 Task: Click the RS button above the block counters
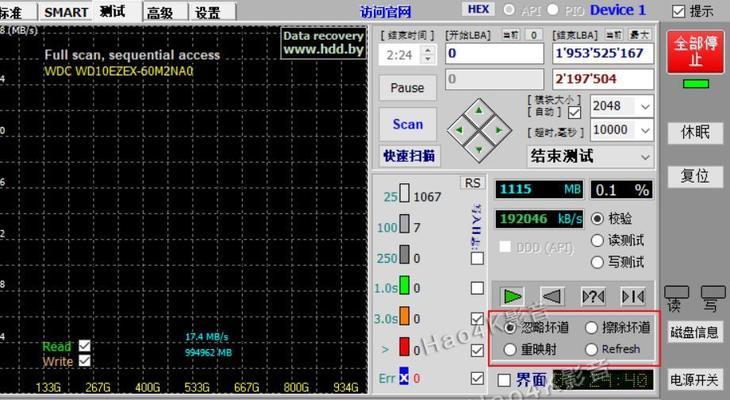tap(473, 183)
